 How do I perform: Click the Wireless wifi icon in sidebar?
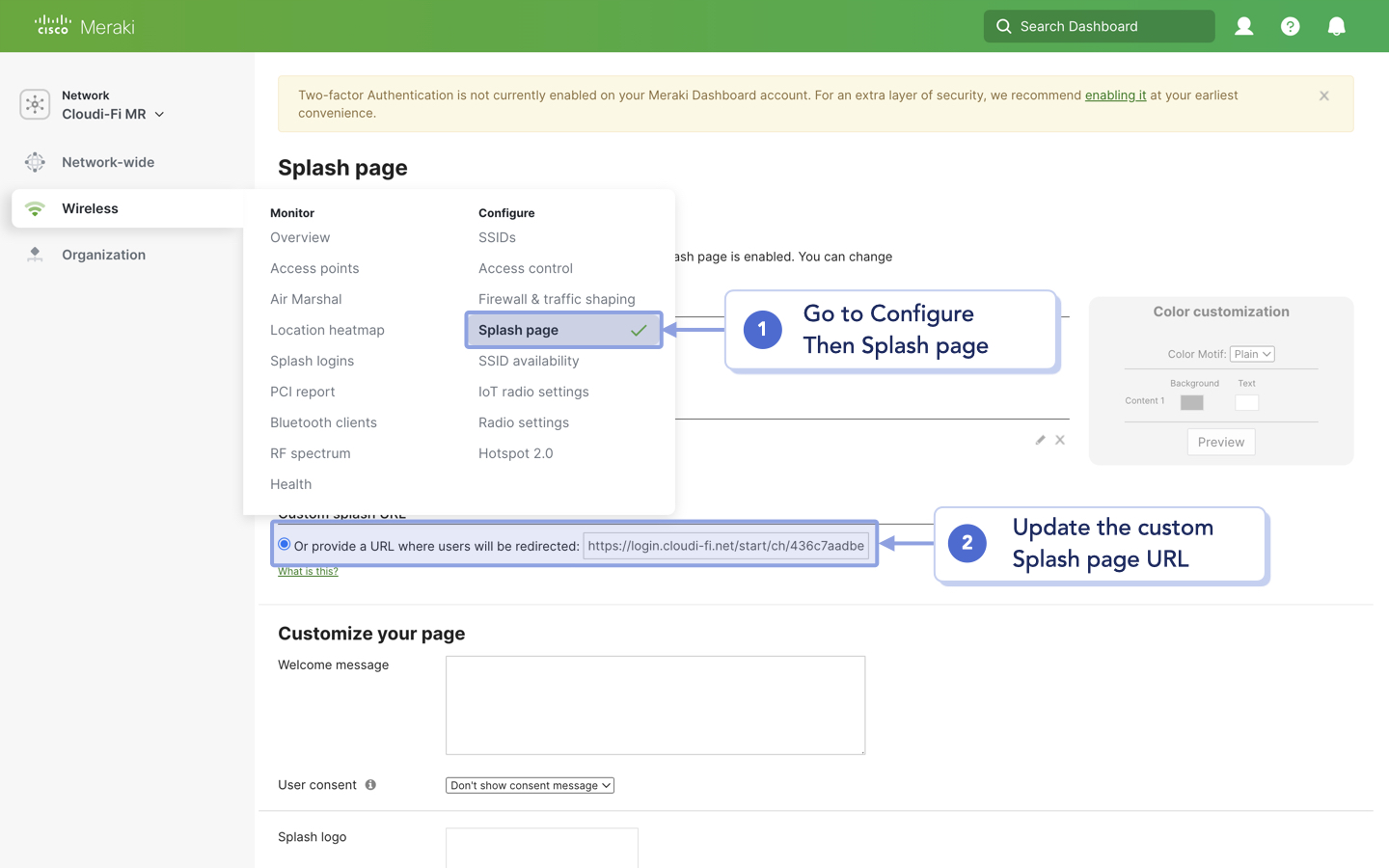point(35,207)
